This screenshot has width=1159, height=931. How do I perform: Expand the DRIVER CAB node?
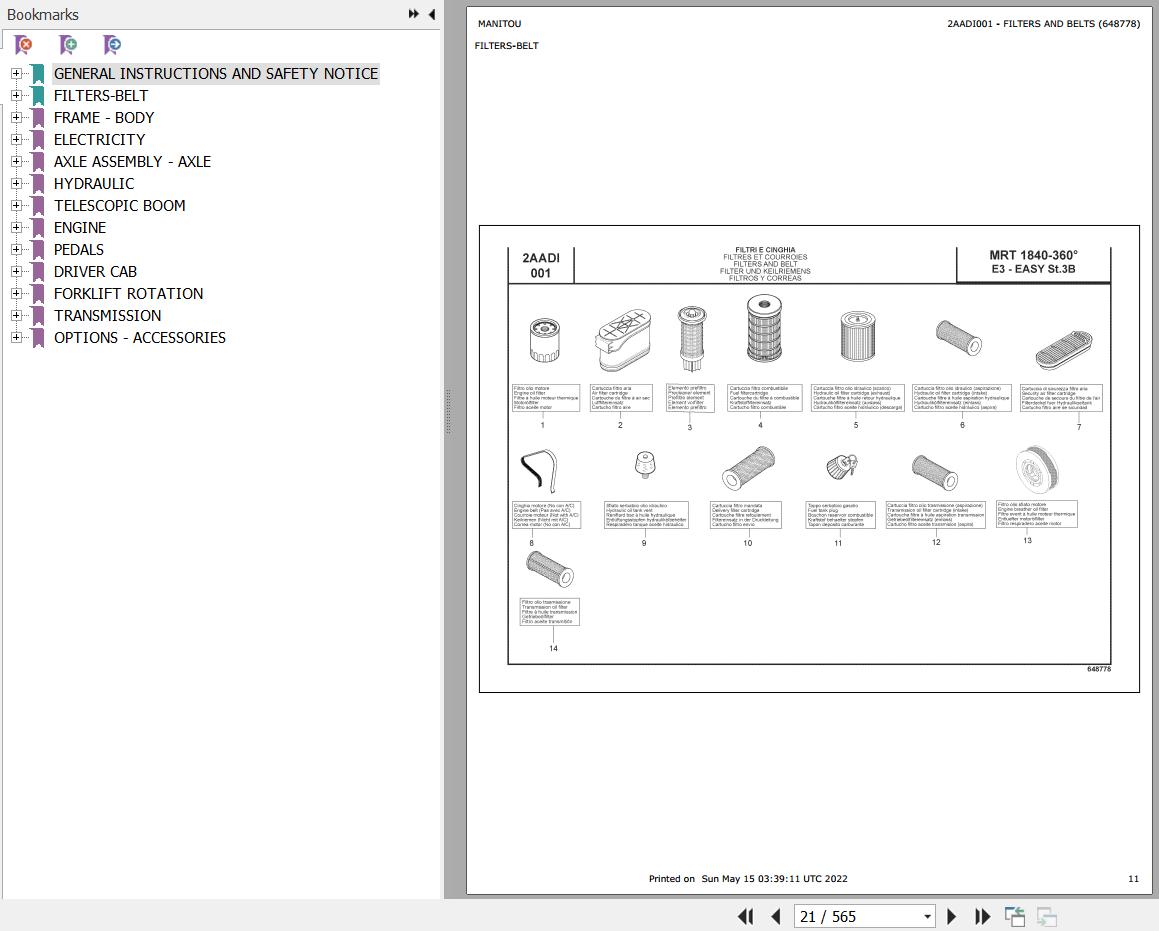[16, 272]
